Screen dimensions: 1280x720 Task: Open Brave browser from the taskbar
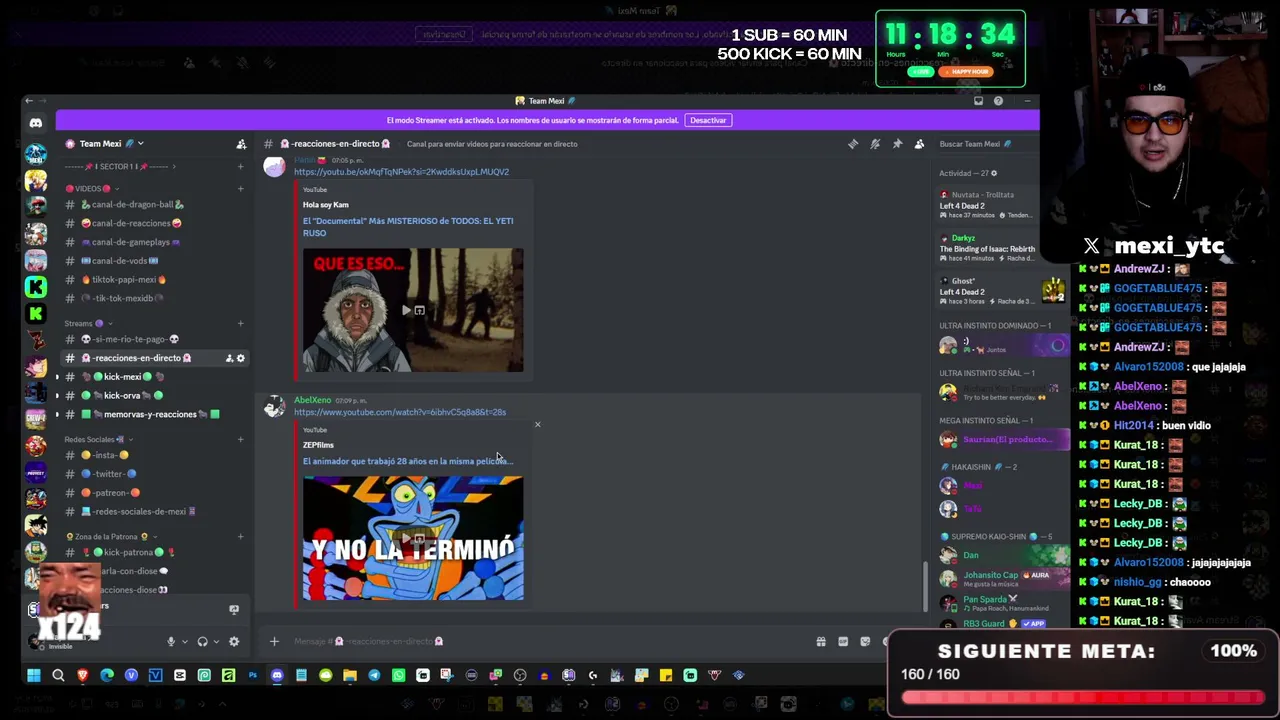point(82,675)
